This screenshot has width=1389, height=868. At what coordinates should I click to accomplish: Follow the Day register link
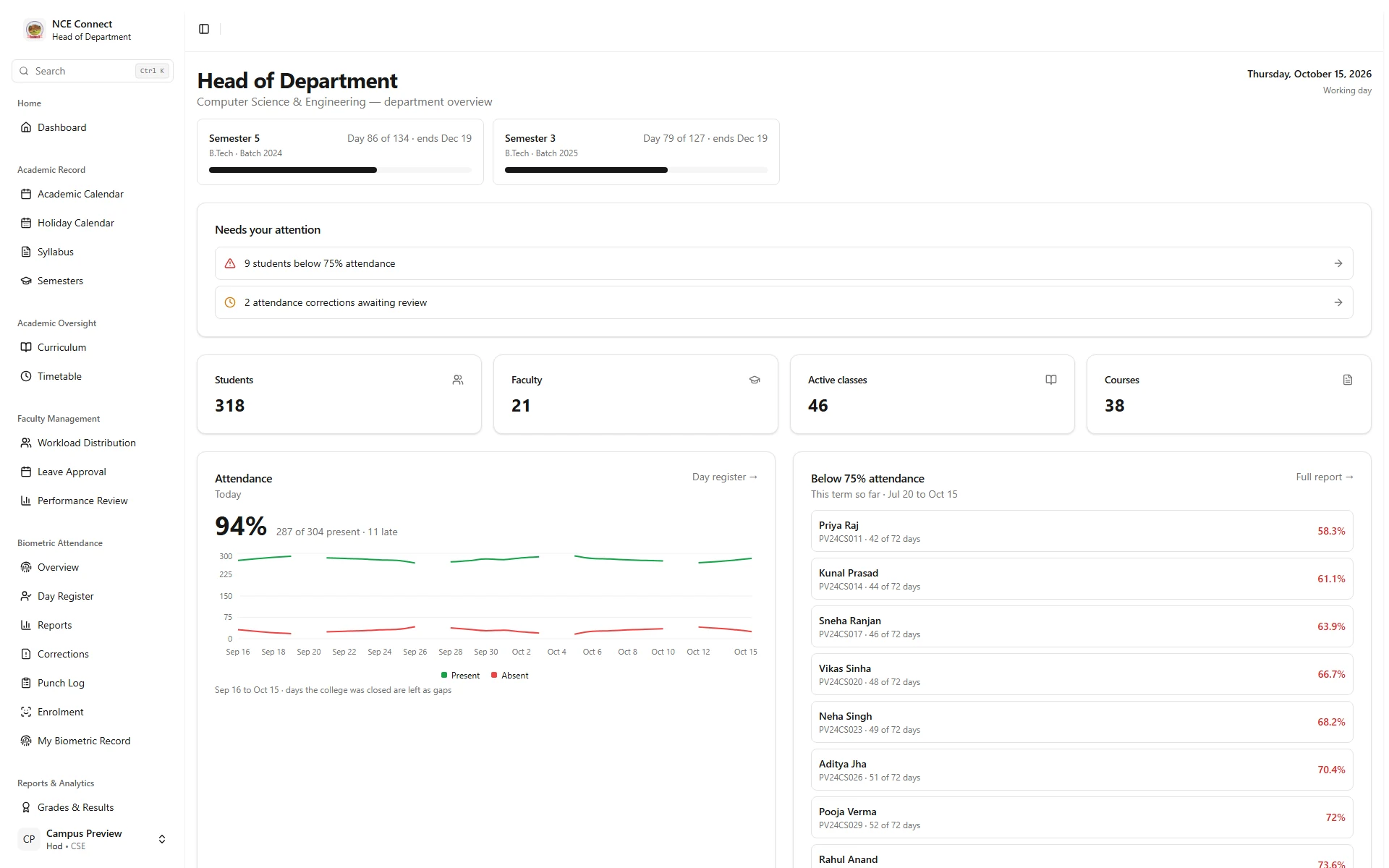point(724,477)
